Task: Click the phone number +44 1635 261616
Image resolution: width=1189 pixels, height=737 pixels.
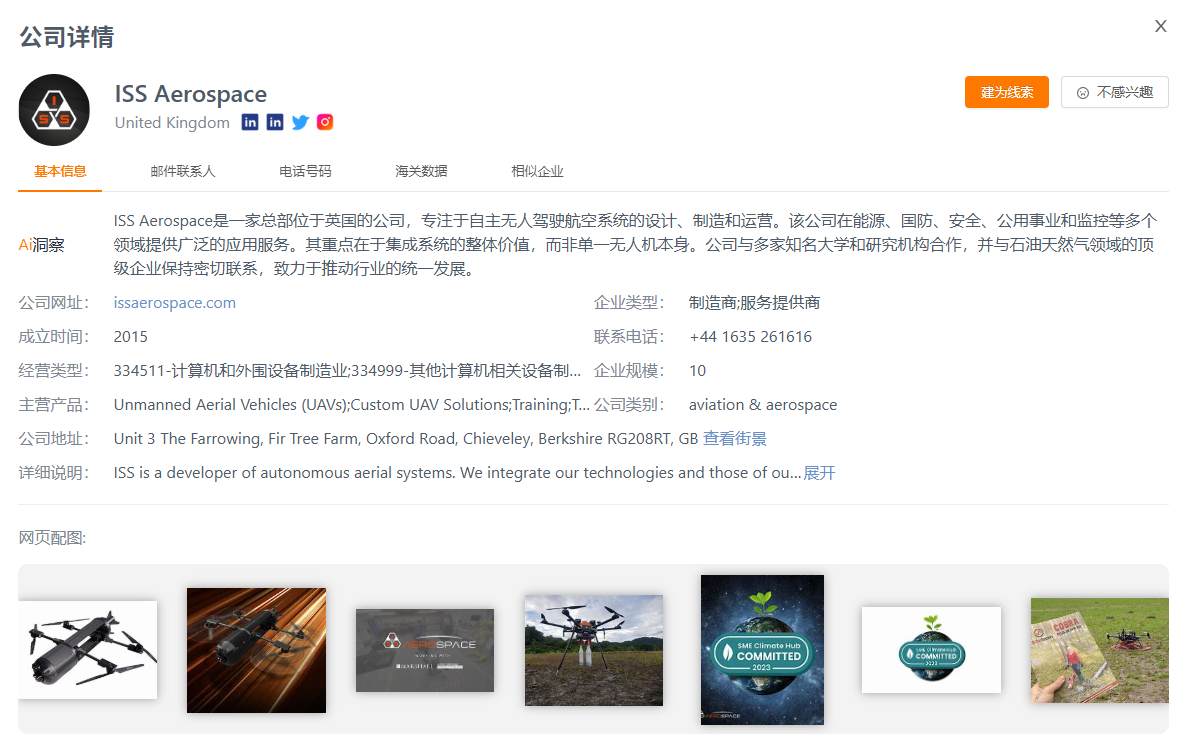Action: (750, 337)
